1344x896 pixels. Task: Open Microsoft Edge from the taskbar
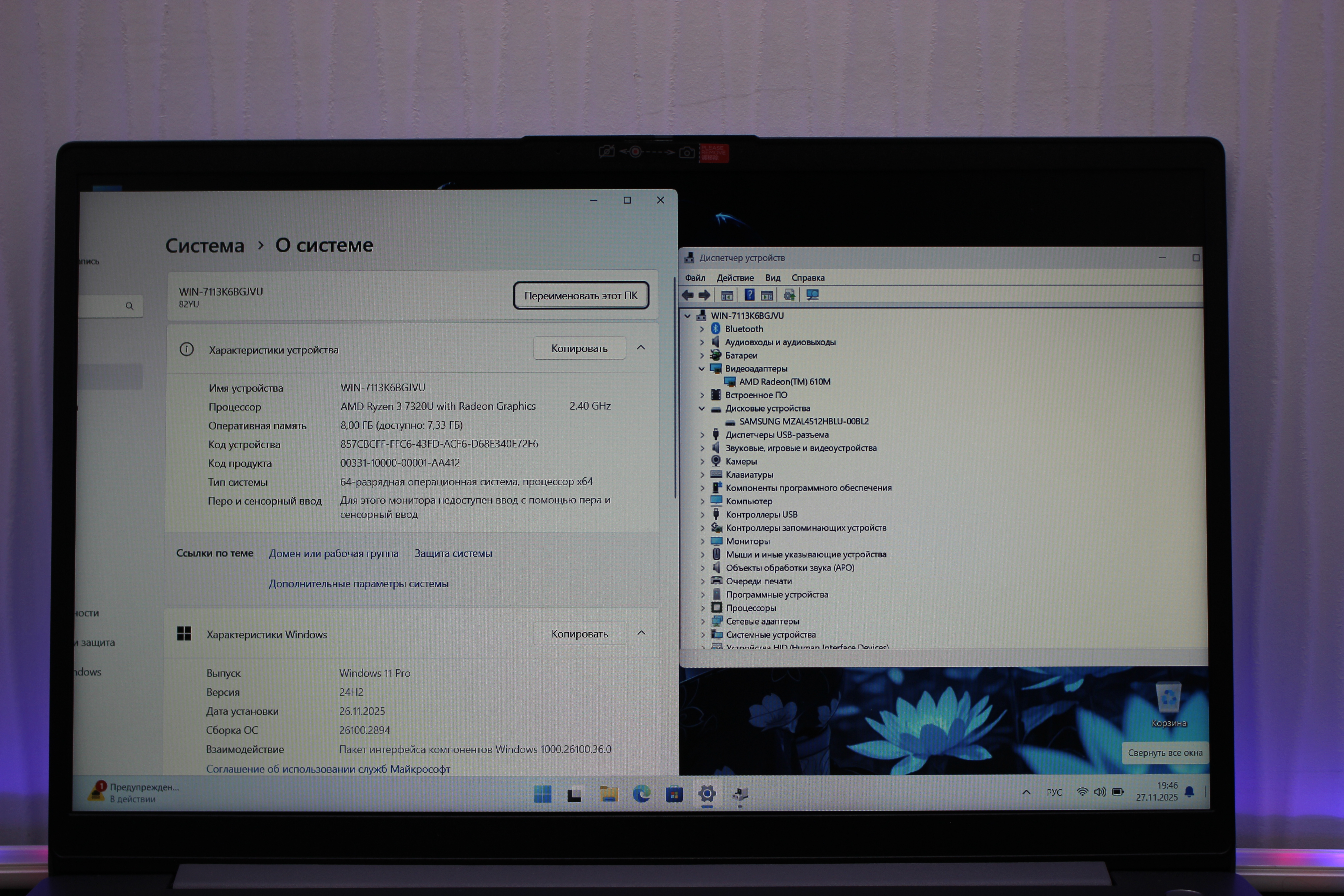tap(641, 794)
